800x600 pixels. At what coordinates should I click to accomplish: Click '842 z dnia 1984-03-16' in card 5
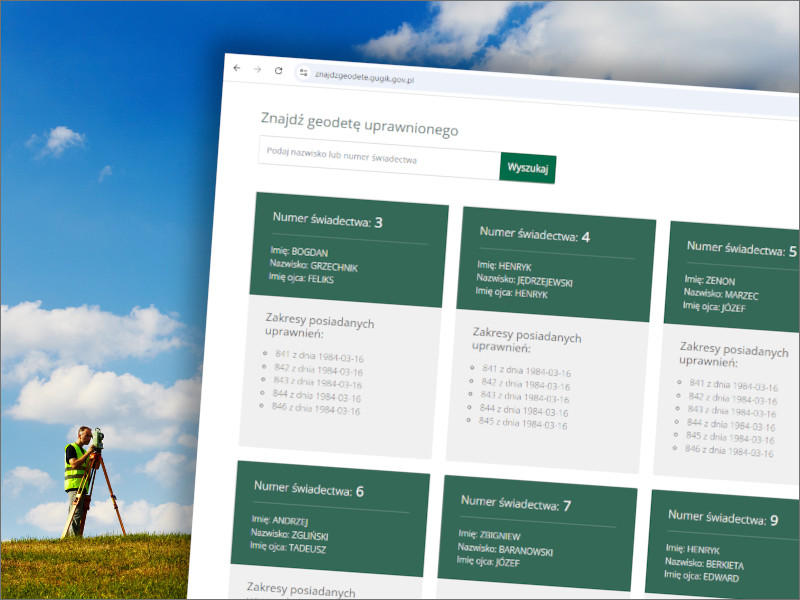733,398
